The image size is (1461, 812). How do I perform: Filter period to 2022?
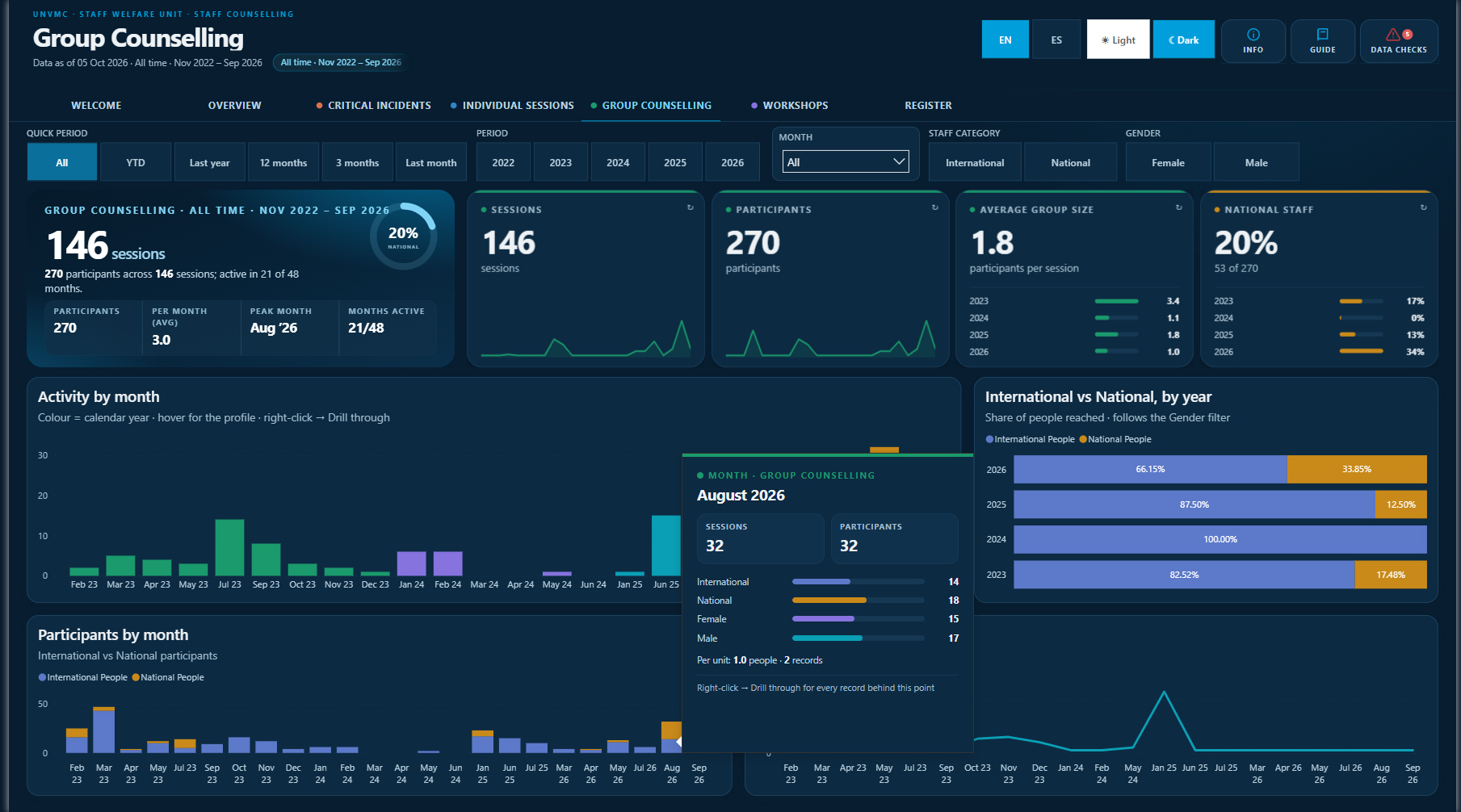tap(503, 162)
